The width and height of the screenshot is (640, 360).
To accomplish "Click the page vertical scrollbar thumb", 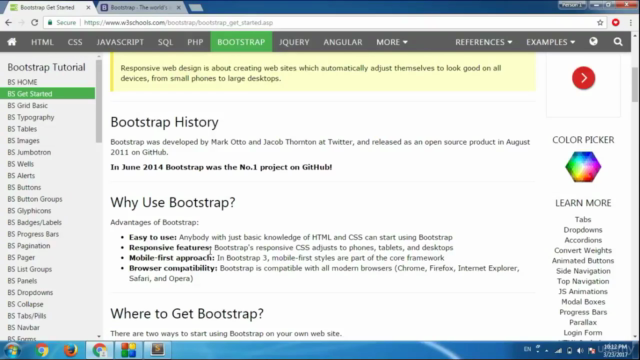I will click(x=635, y=85).
